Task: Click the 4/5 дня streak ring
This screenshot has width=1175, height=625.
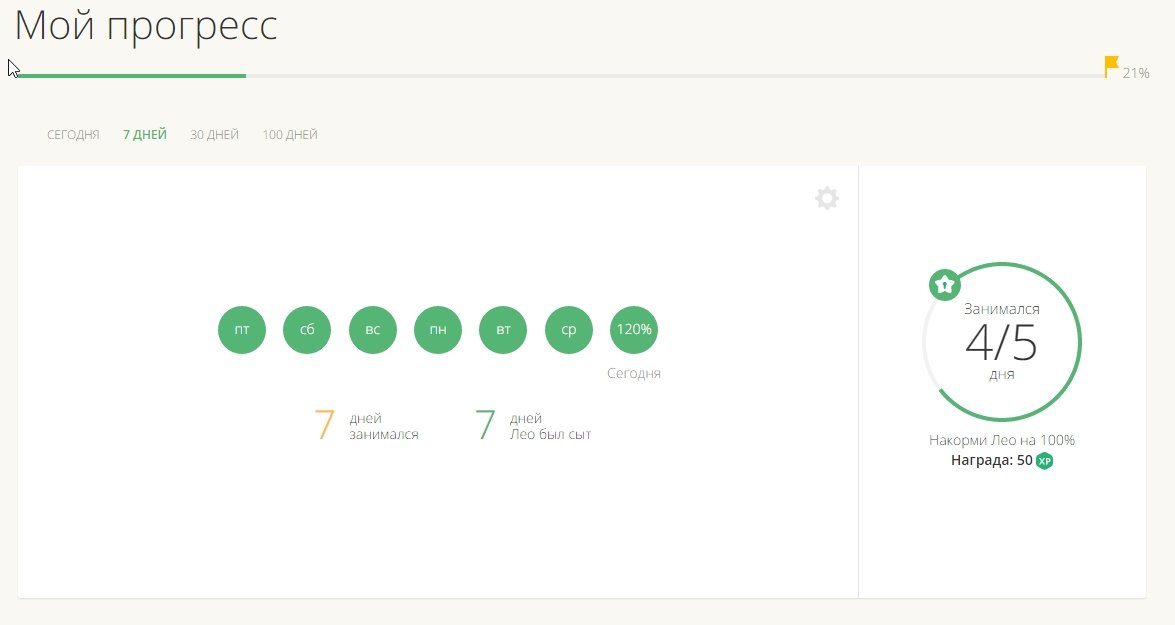Action: 1002,343
